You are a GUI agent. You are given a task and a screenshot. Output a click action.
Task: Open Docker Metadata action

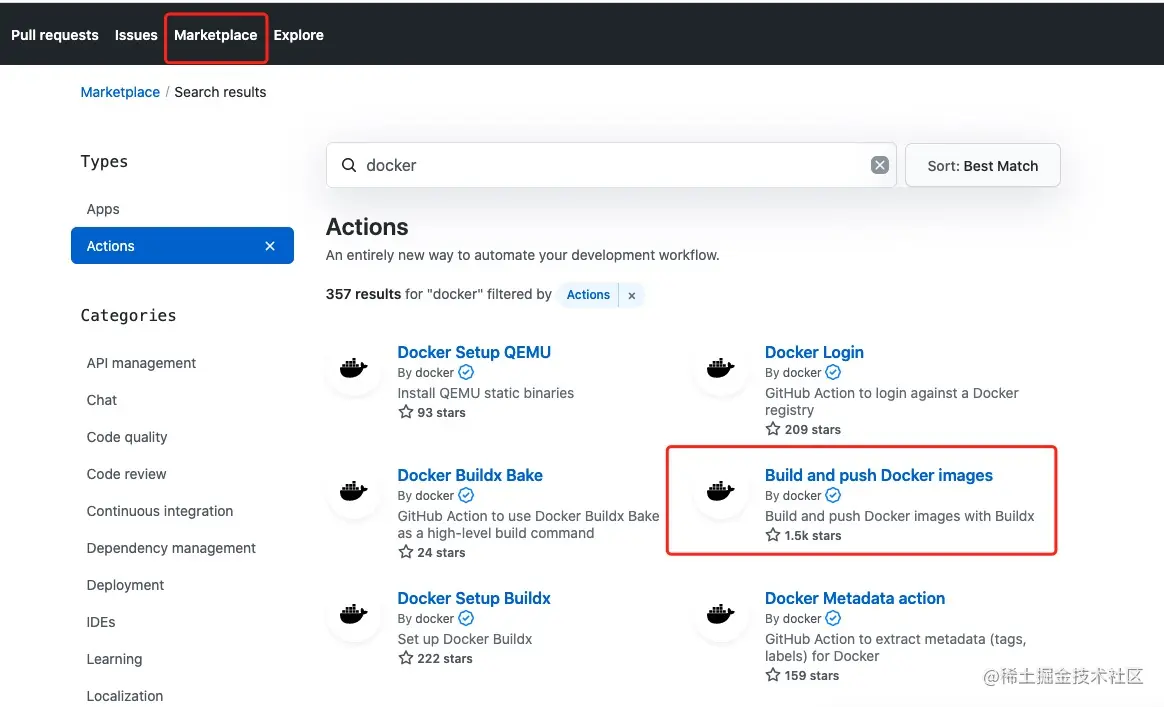click(854, 599)
